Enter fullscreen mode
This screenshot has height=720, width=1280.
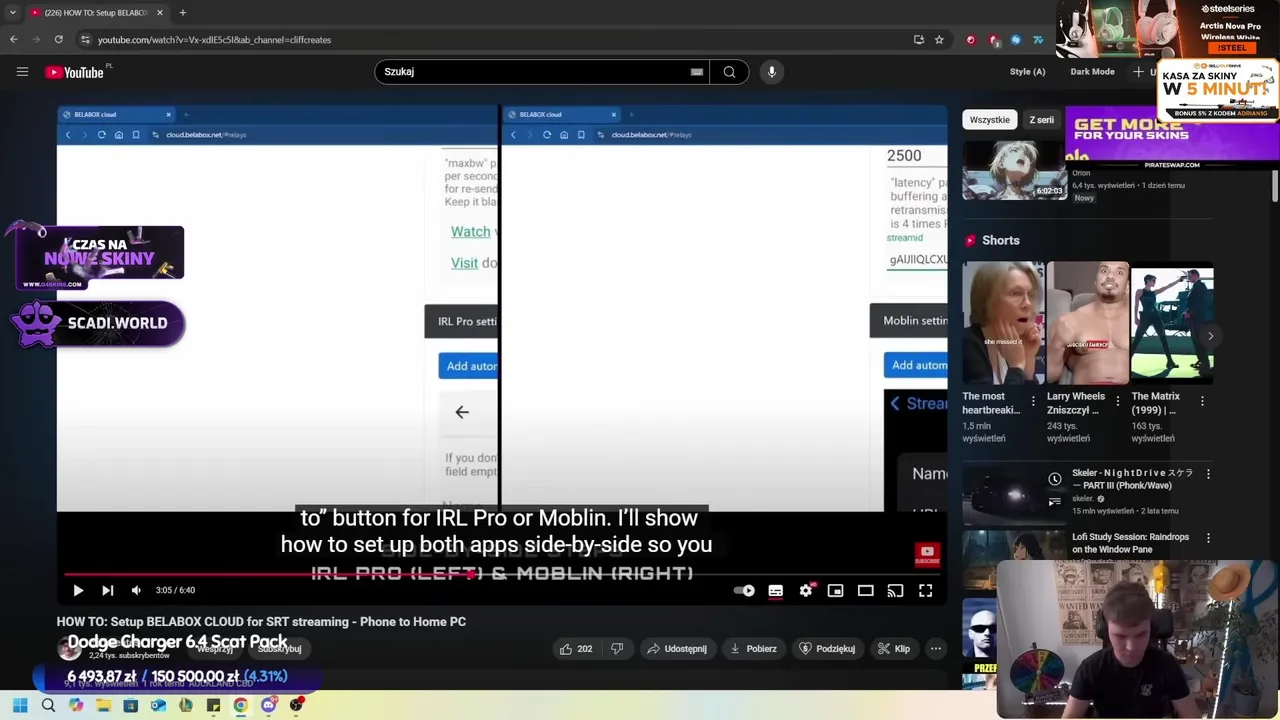tap(926, 591)
